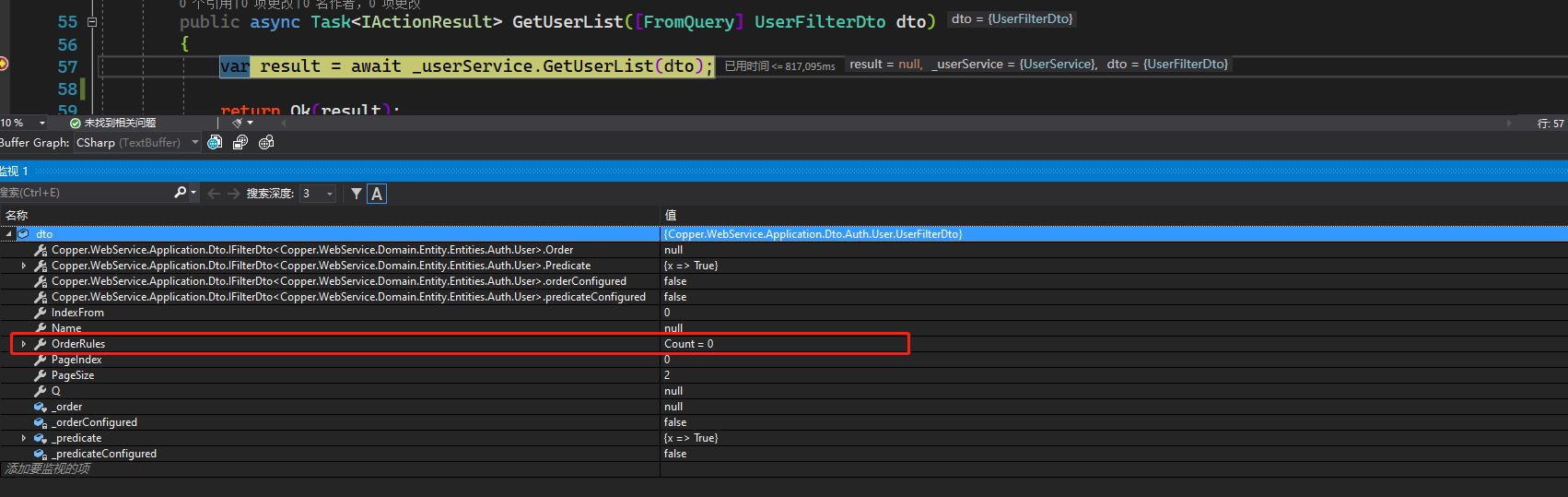Viewport: 1568px width, 497px height.
Task: Collapse the dto watch node
Action: point(8,234)
